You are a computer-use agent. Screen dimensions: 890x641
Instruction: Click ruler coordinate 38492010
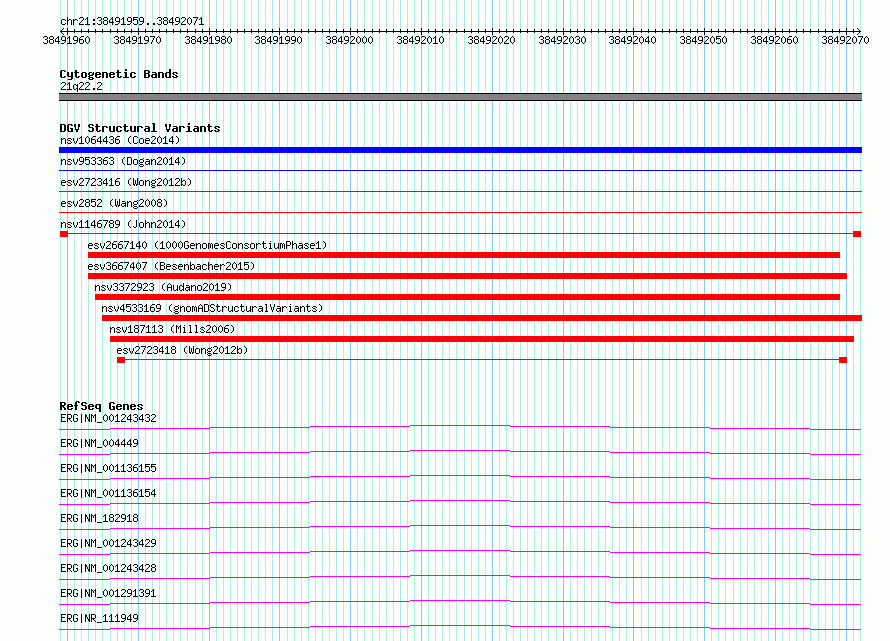point(420,40)
